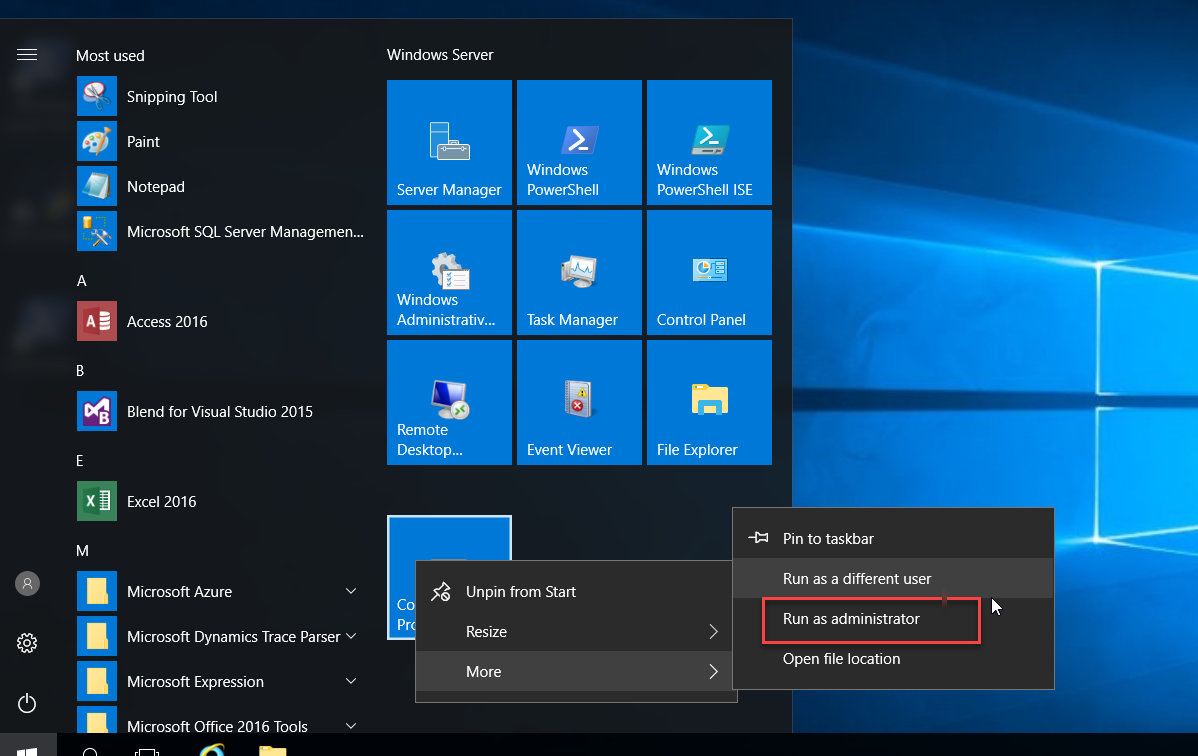Select Run as administrator
1198x756 pixels.
[893, 618]
